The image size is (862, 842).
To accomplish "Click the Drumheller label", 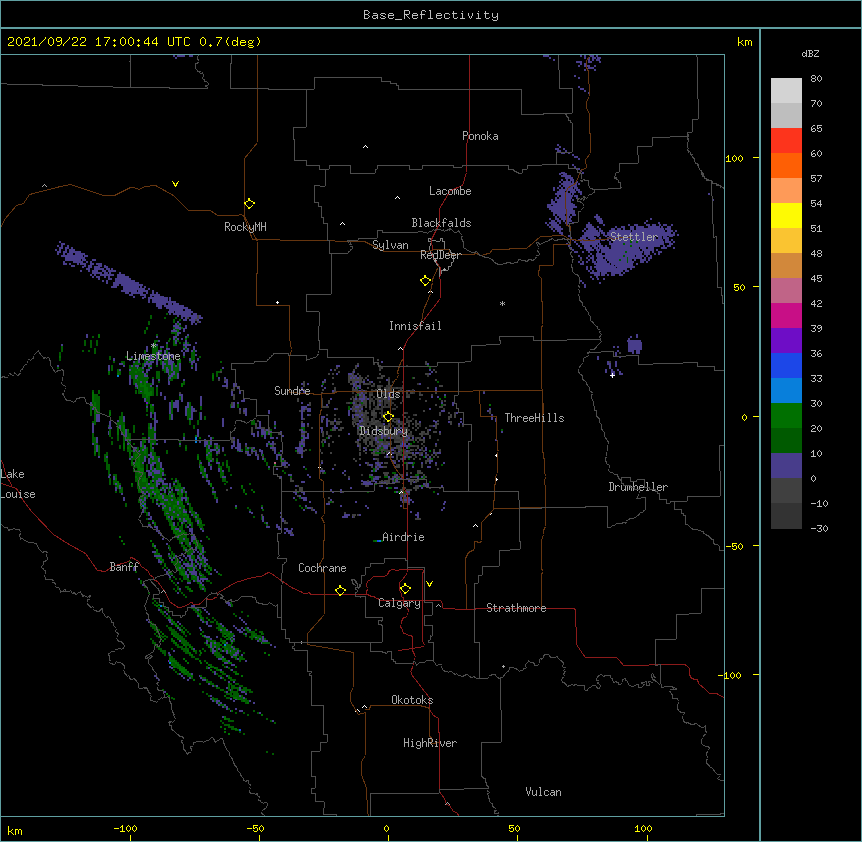I will point(638,487).
